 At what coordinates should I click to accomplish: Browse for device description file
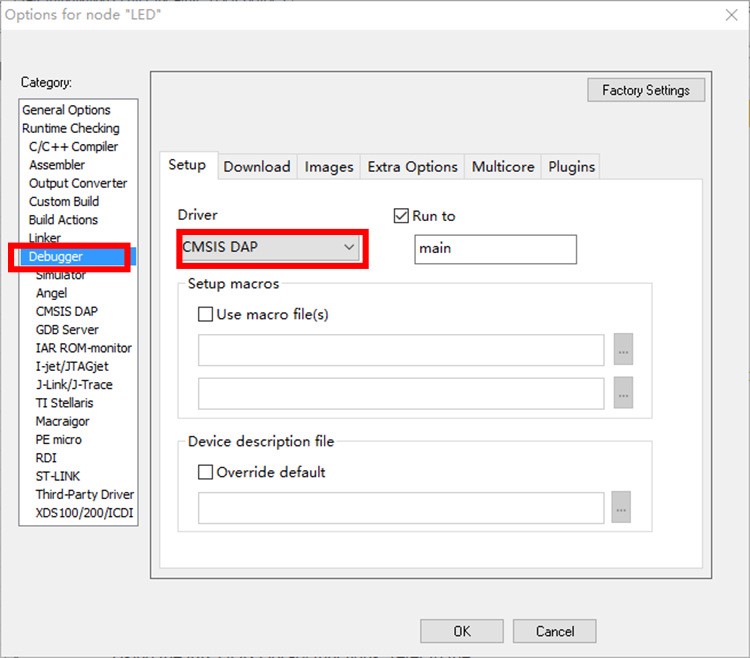pos(621,508)
